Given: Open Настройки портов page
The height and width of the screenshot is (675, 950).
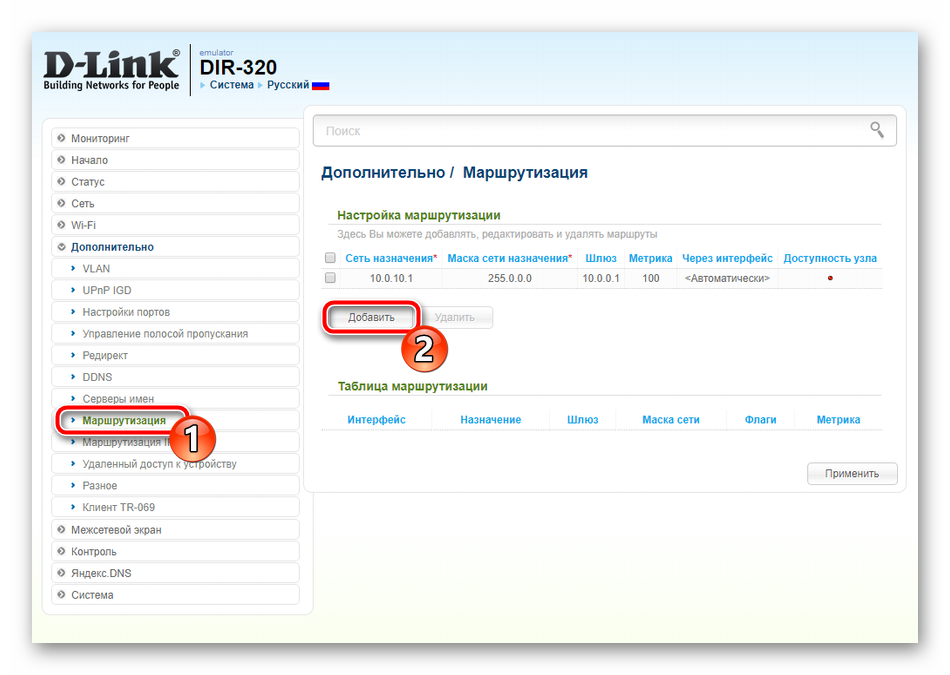Looking at the screenshot, I should pos(176,312).
